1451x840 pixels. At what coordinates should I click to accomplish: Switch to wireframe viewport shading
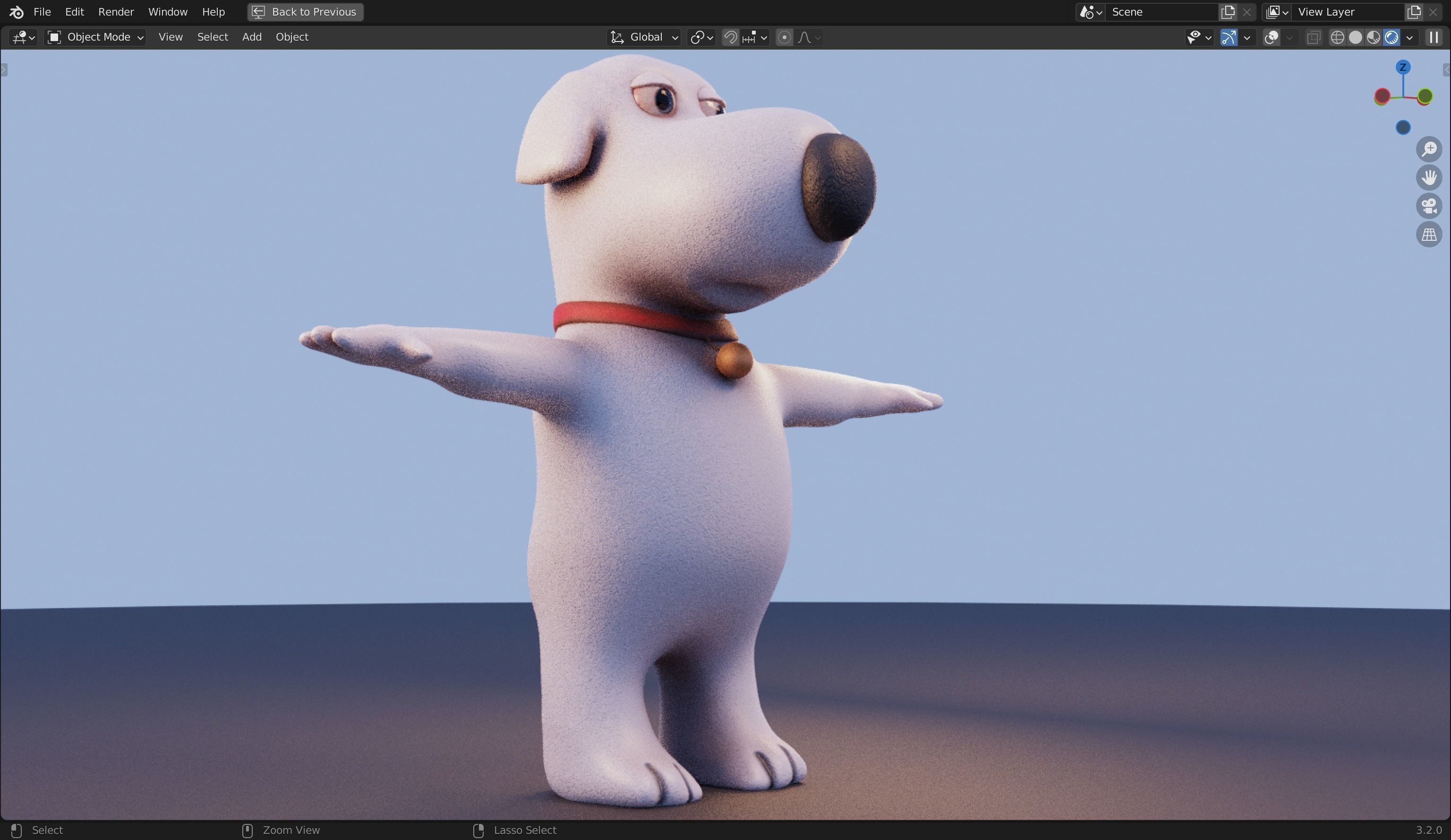click(1337, 37)
